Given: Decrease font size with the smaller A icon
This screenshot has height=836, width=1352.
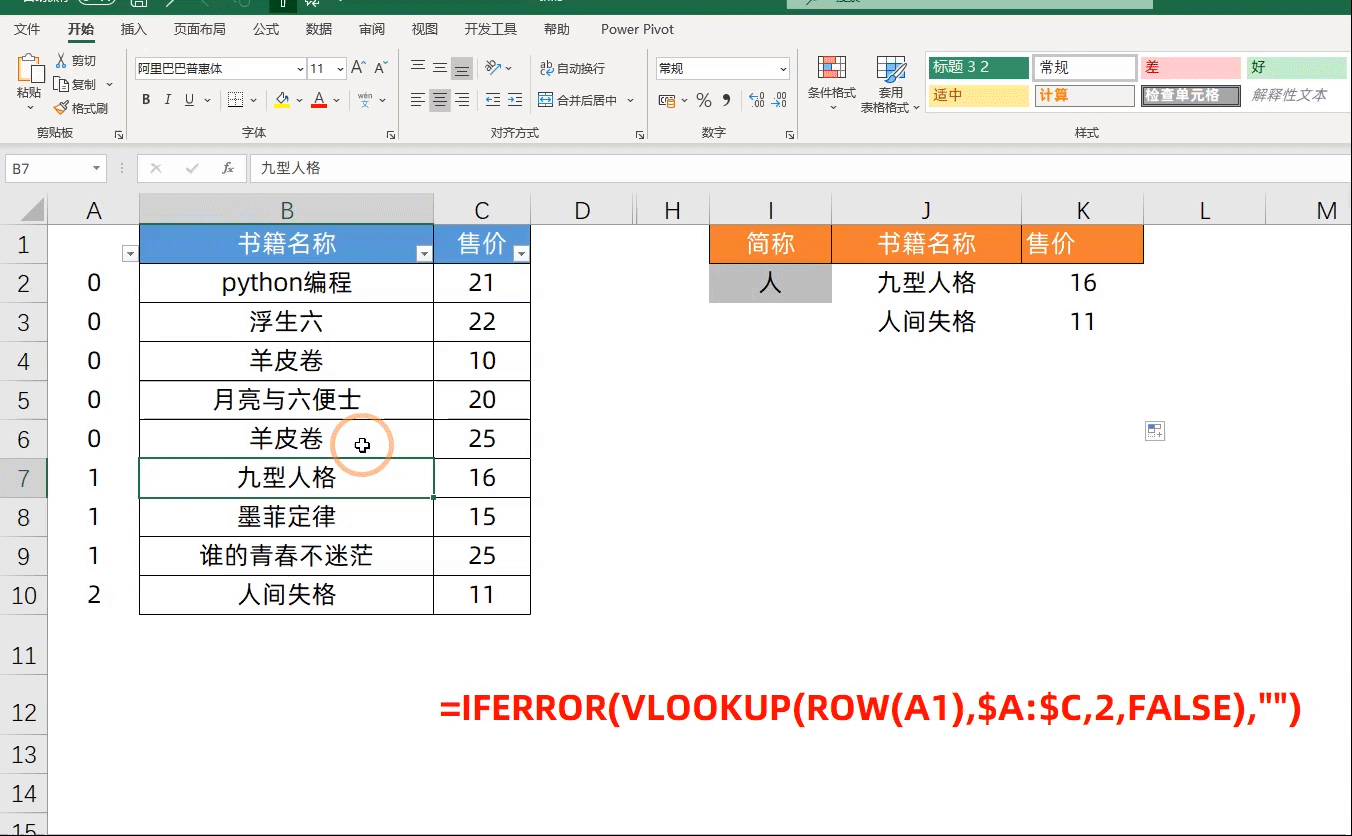Looking at the screenshot, I should pos(380,68).
